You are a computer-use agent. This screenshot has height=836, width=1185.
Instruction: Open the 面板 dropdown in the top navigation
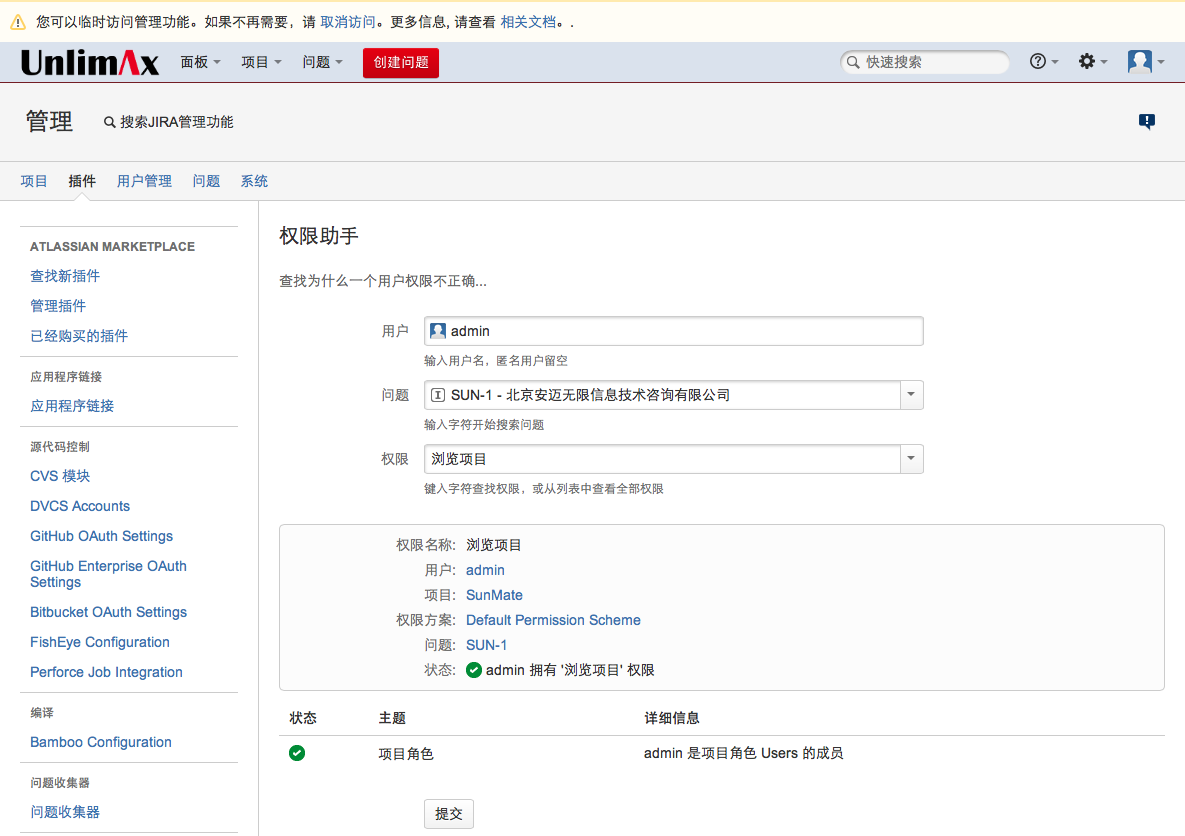pos(200,62)
